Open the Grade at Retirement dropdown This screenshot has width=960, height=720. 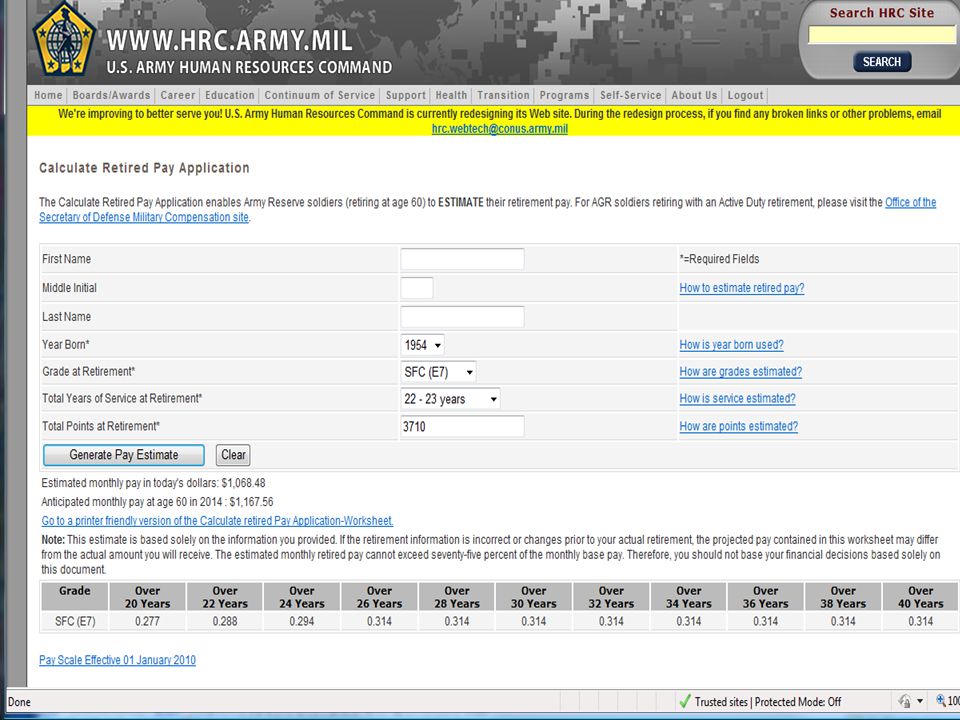click(x=438, y=372)
